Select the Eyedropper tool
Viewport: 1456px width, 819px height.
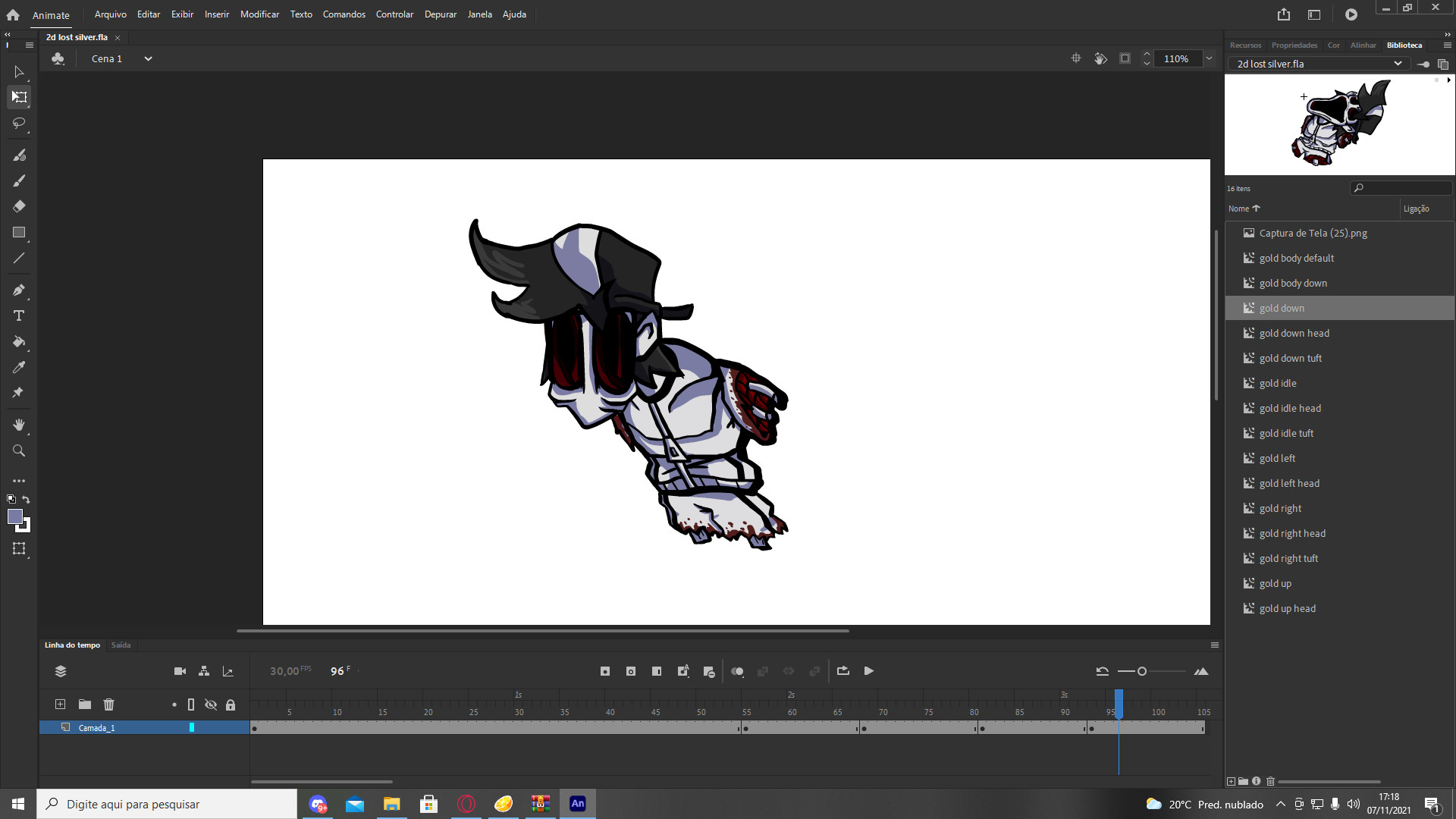coord(19,367)
